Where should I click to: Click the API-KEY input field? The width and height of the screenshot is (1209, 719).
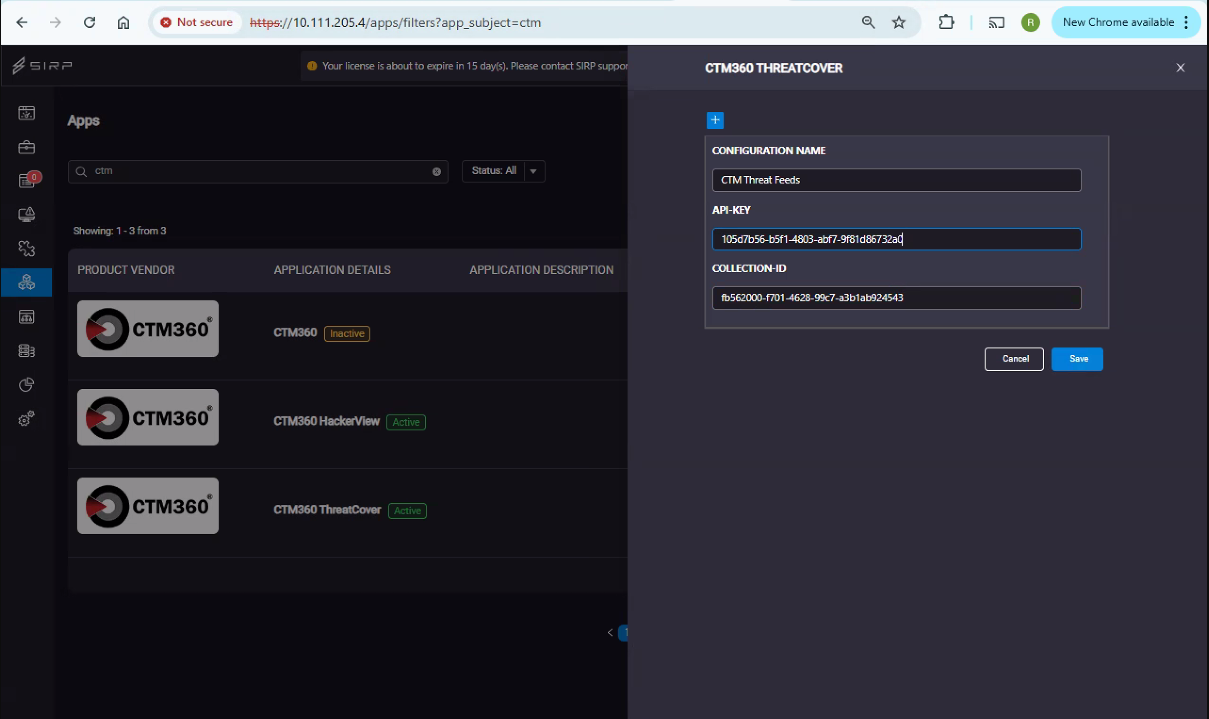(x=897, y=239)
